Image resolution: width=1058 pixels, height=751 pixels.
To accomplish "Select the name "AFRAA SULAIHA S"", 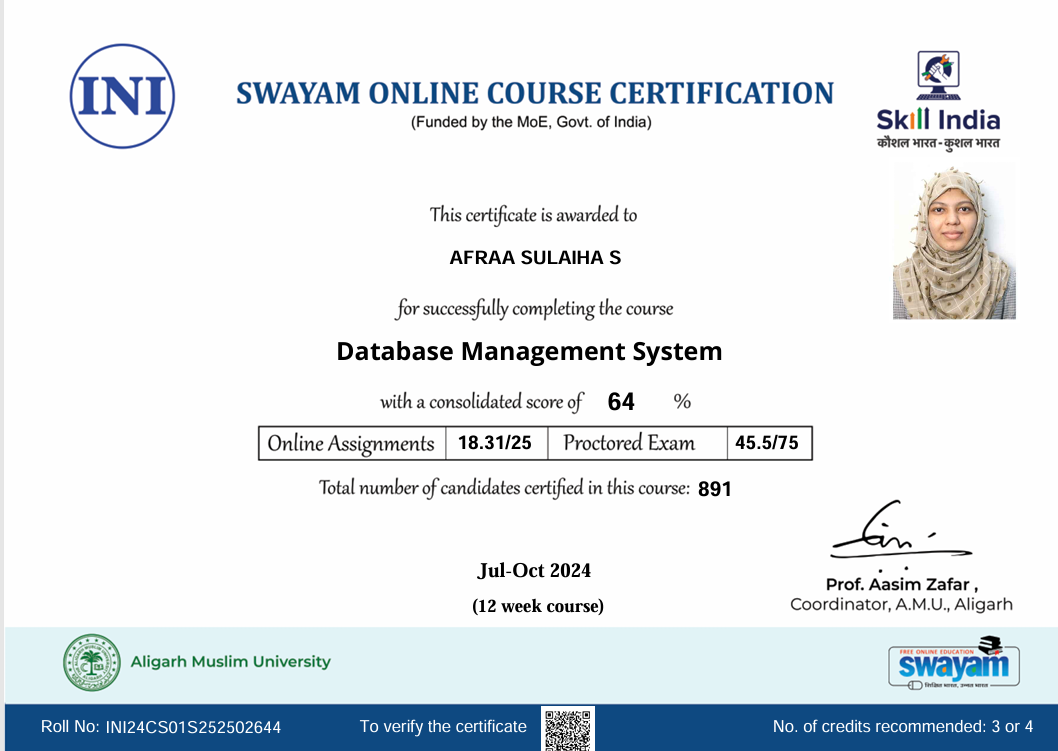I will 535,258.
